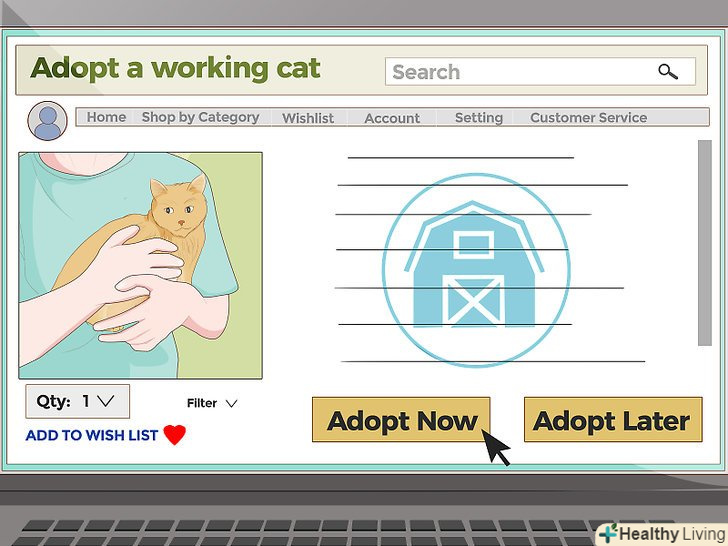Open the Wishlist menu item

click(308, 118)
